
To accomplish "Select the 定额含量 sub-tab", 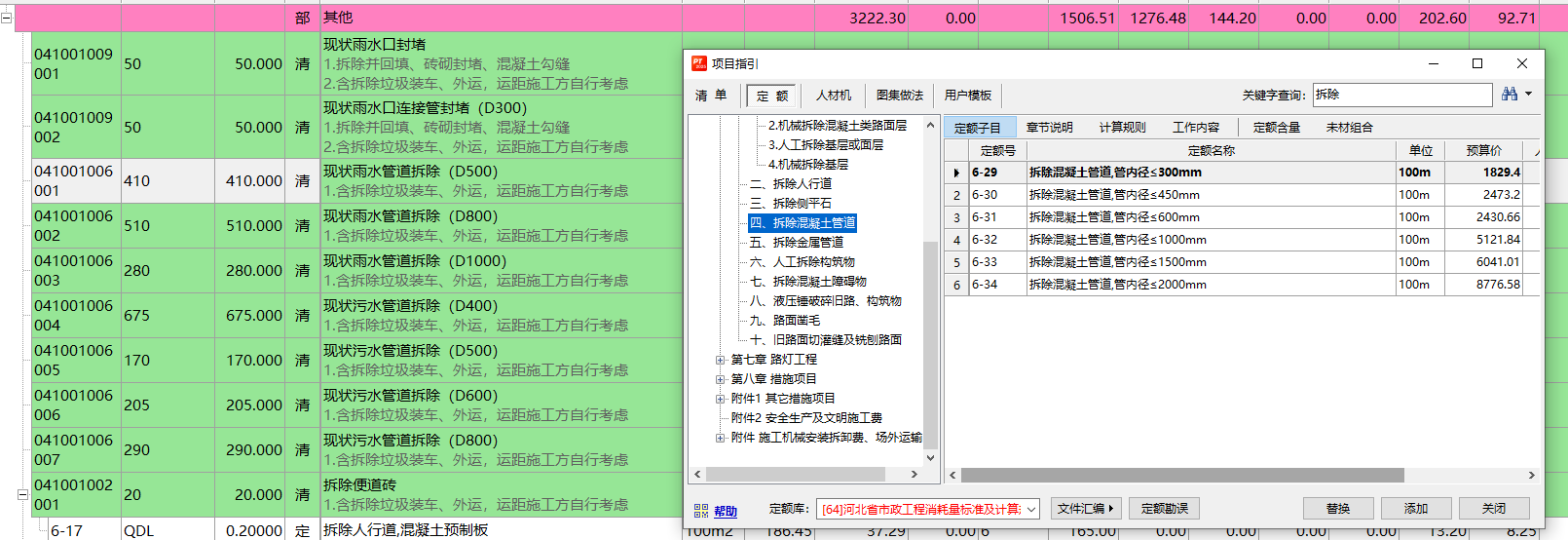I will click(x=1277, y=128).
